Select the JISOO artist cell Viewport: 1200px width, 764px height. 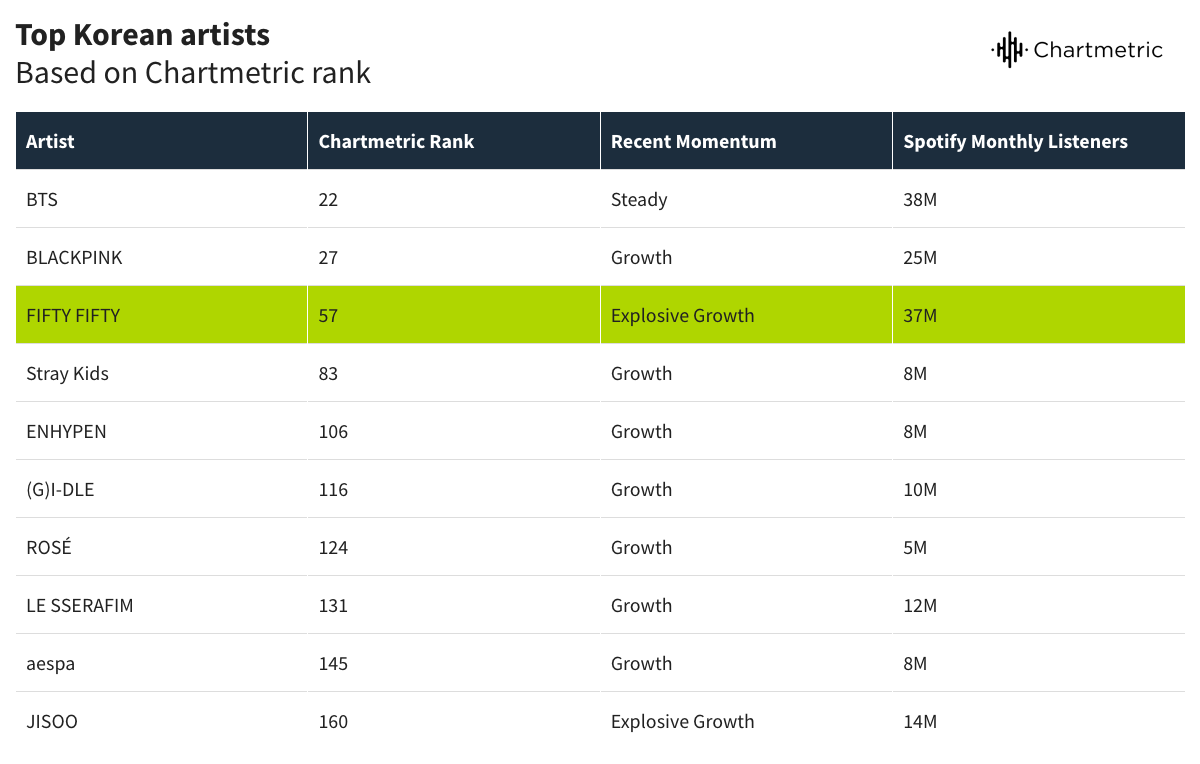click(52, 721)
